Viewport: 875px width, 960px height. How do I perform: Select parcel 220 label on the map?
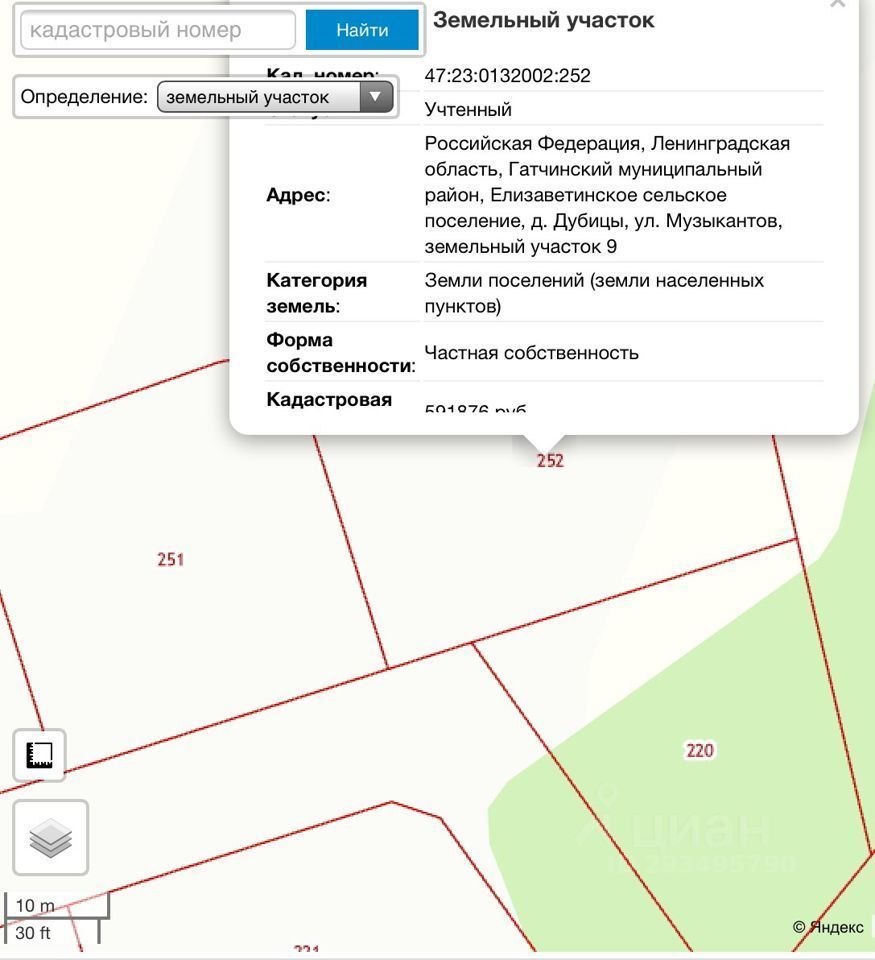pyautogui.click(x=700, y=750)
